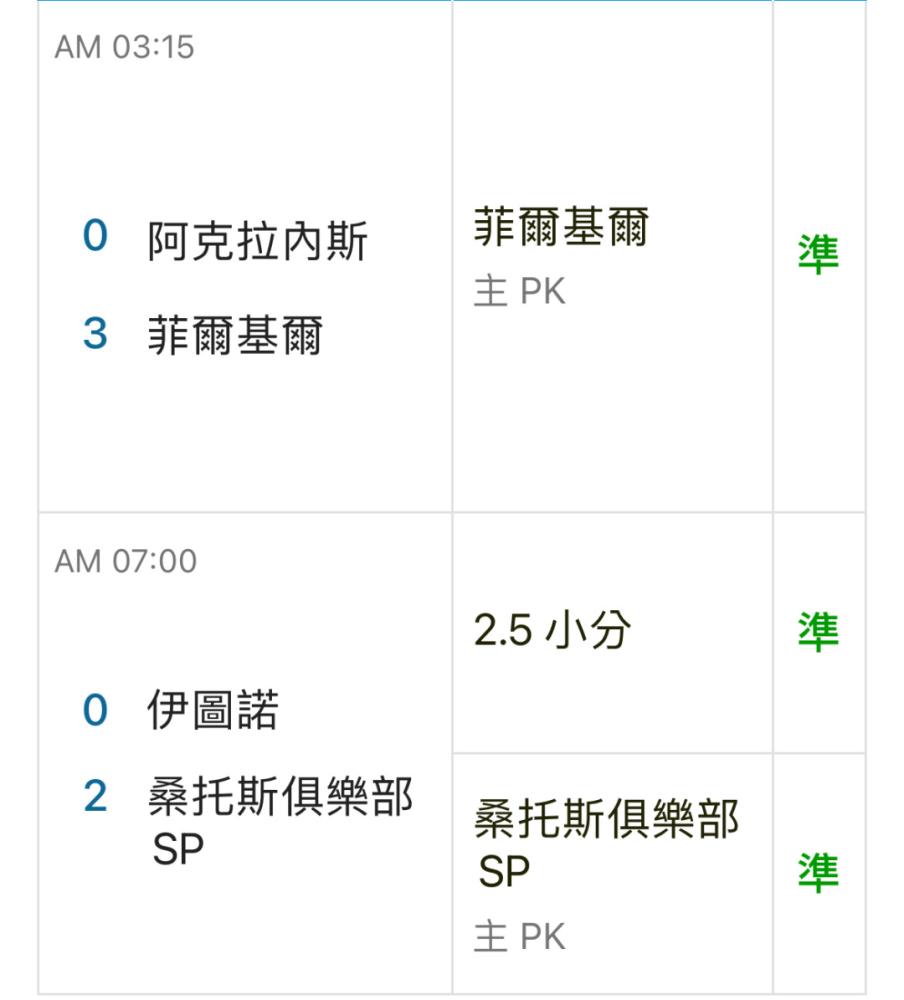Click the score 3 for 菲爾基爾

(95, 334)
